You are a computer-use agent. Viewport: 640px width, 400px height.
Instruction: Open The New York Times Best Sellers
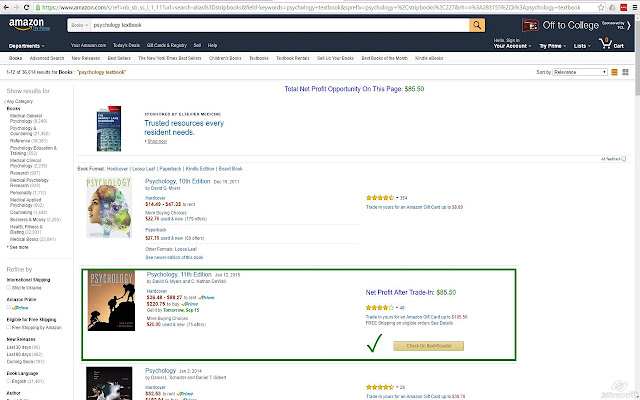click(x=170, y=58)
